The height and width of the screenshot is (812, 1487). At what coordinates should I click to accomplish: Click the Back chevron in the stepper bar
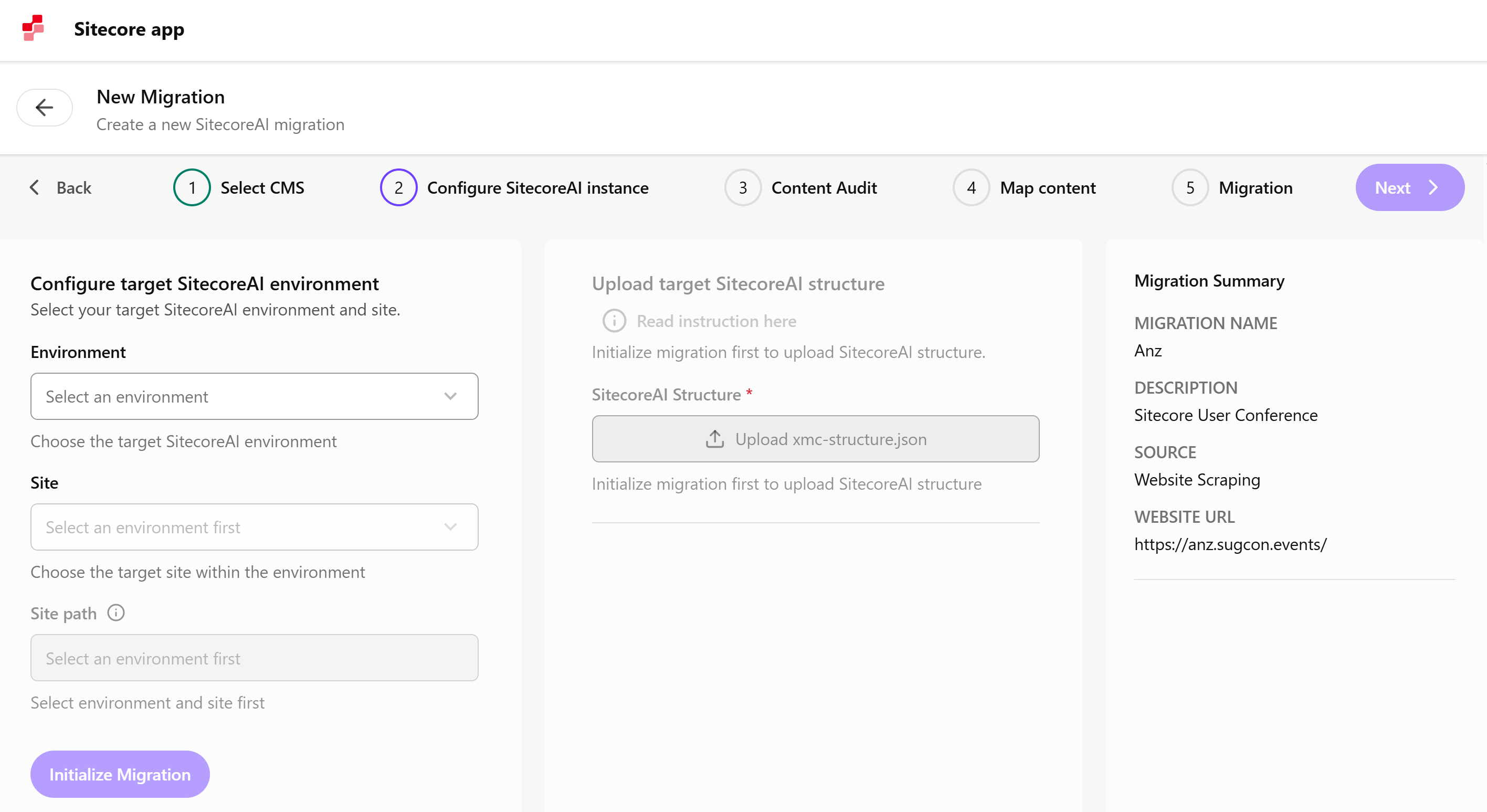[x=35, y=187]
